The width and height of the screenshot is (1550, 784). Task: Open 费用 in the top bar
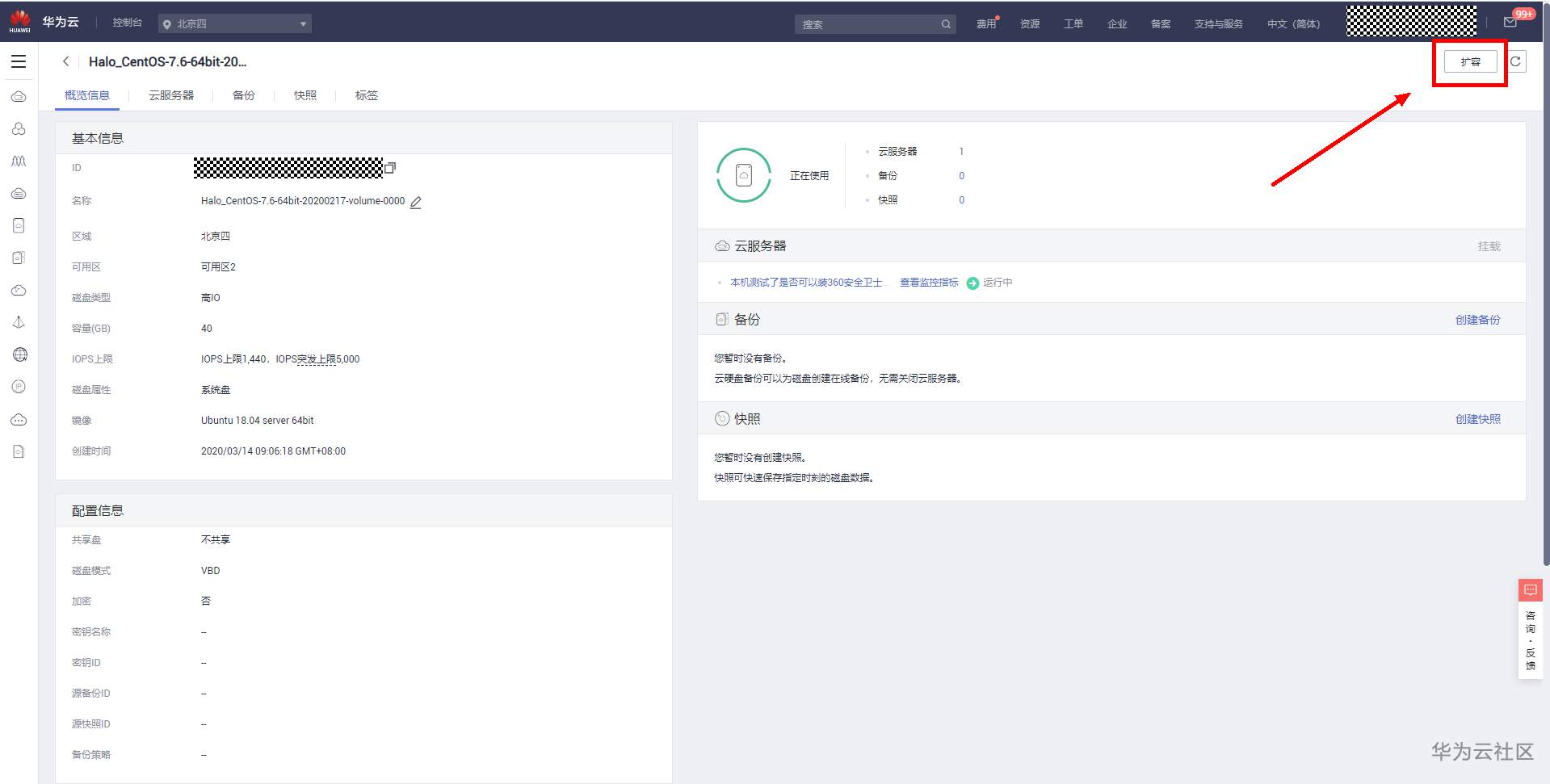pyautogui.click(x=986, y=24)
